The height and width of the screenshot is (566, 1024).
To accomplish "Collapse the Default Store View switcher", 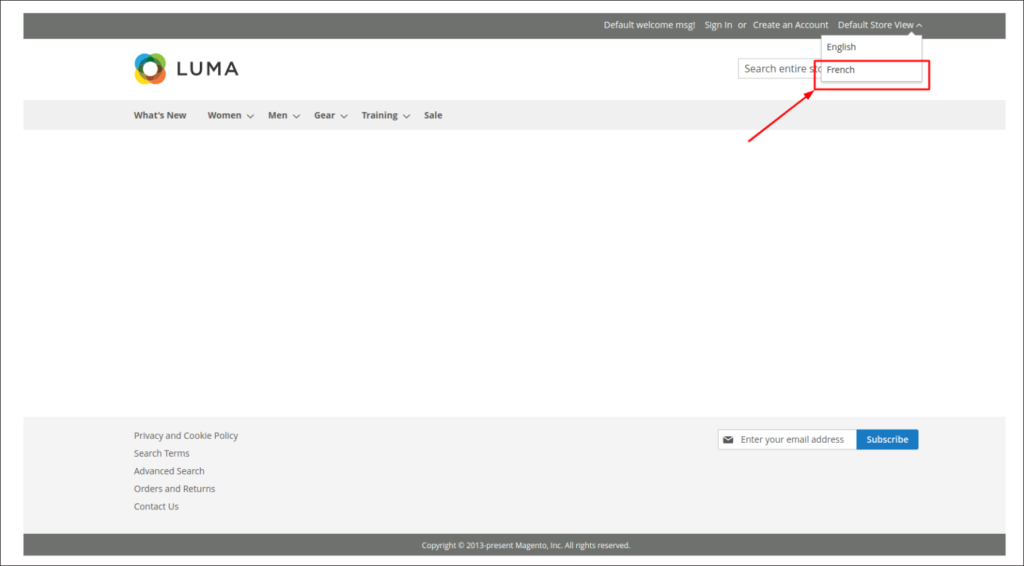I will pos(879,25).
